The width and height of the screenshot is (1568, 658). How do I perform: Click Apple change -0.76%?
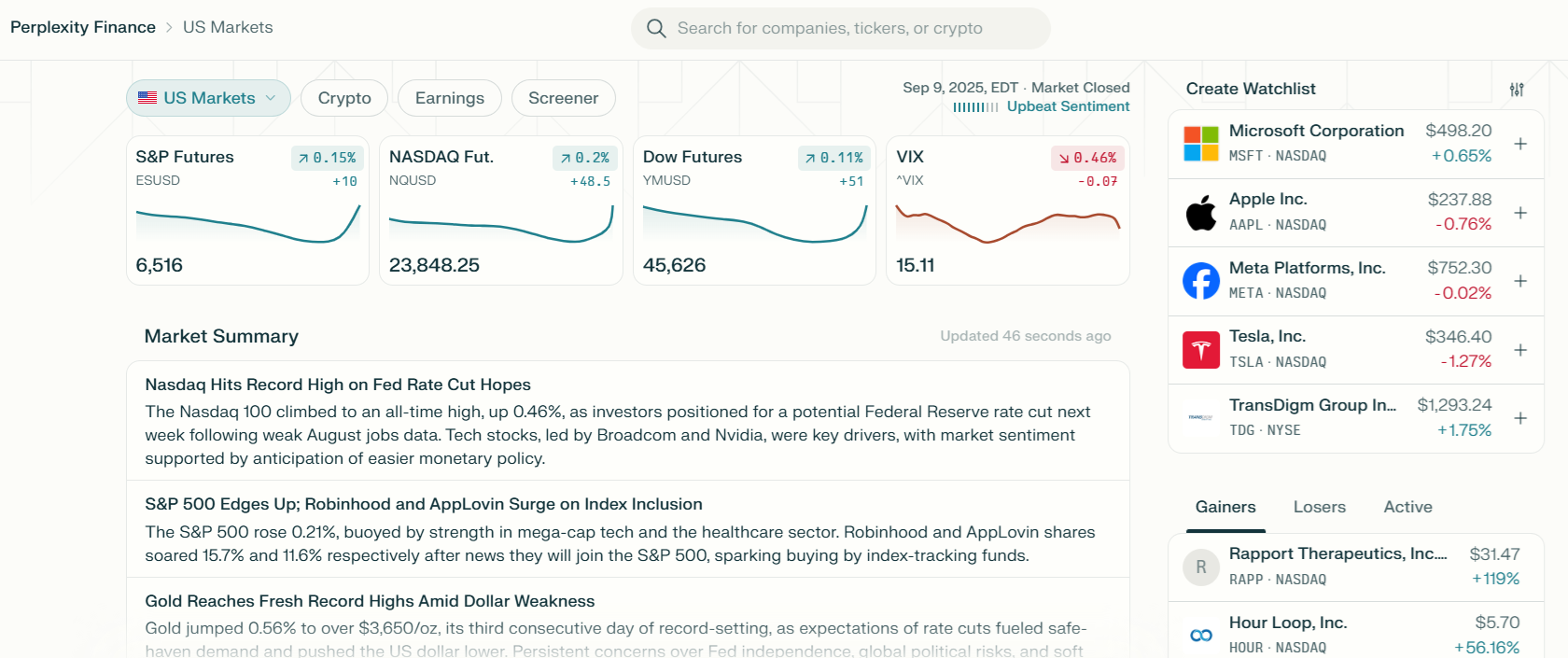pos(1463,224)
